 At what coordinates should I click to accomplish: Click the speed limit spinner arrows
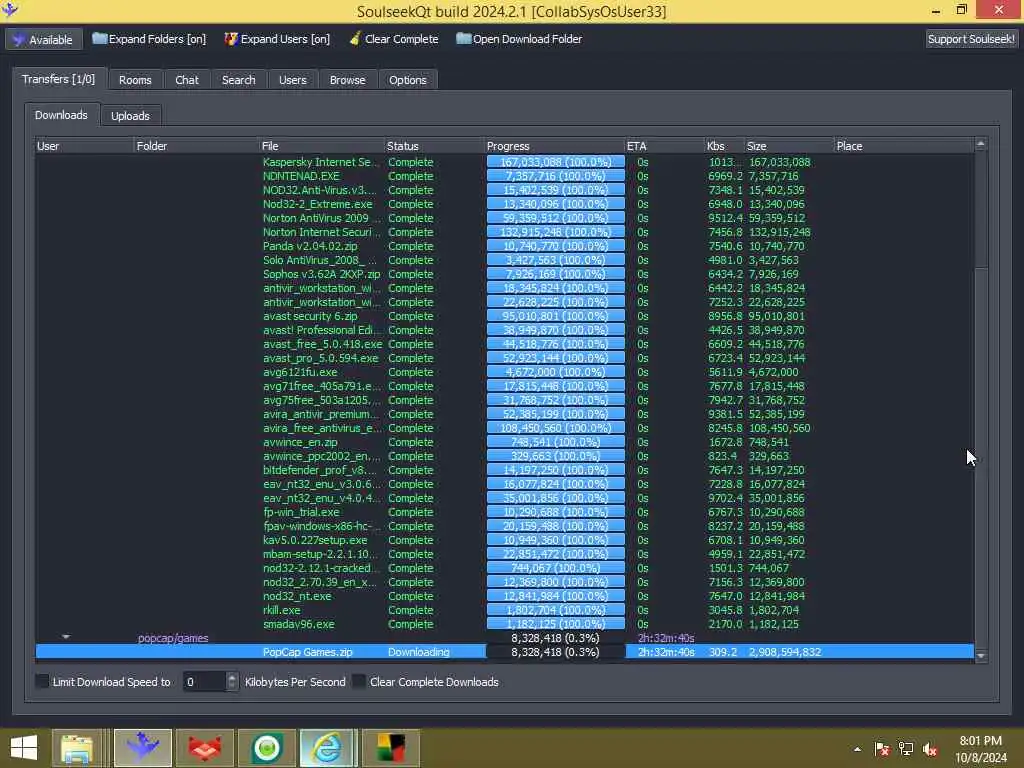coord(232,682)
